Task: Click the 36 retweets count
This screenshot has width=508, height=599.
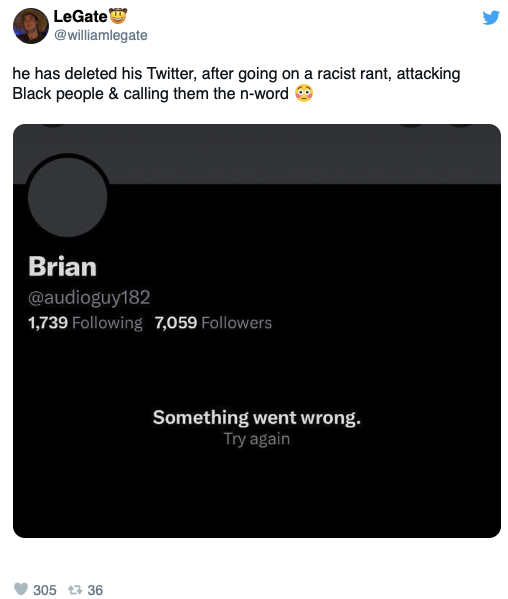Action: [95, 590]
